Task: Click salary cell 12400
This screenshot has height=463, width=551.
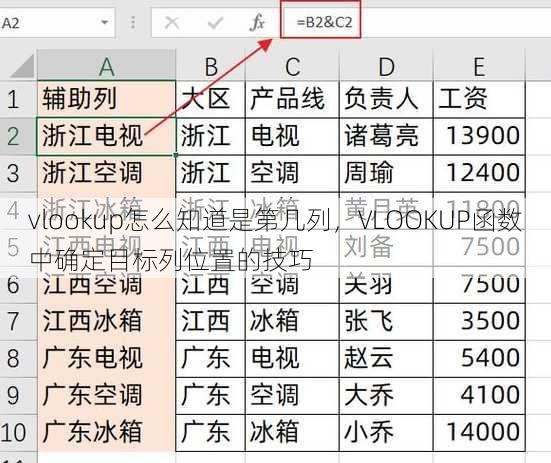Action: [479, 173]
